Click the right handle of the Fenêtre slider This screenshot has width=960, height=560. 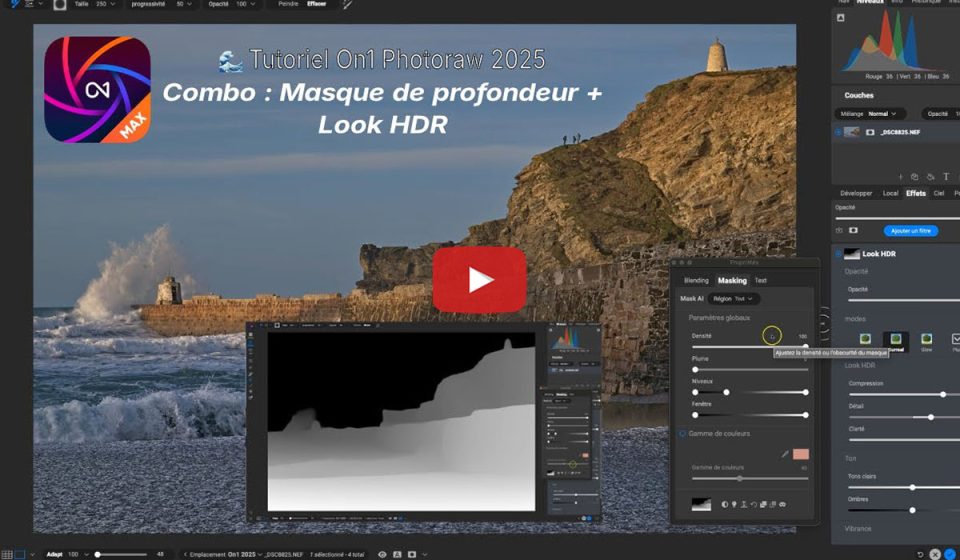pyautogui.click(x=805, y=414)
